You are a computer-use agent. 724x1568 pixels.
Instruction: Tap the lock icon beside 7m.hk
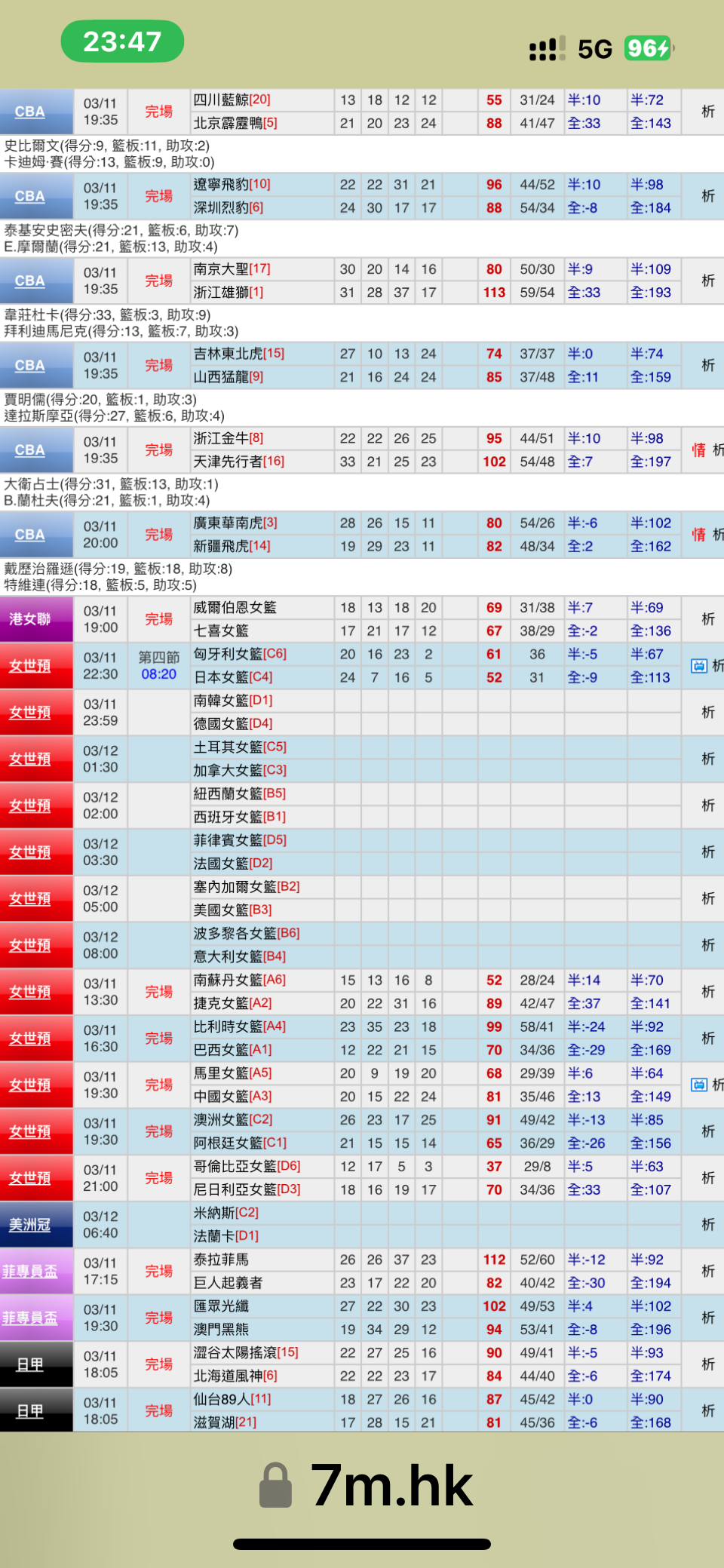point(275,1485)
